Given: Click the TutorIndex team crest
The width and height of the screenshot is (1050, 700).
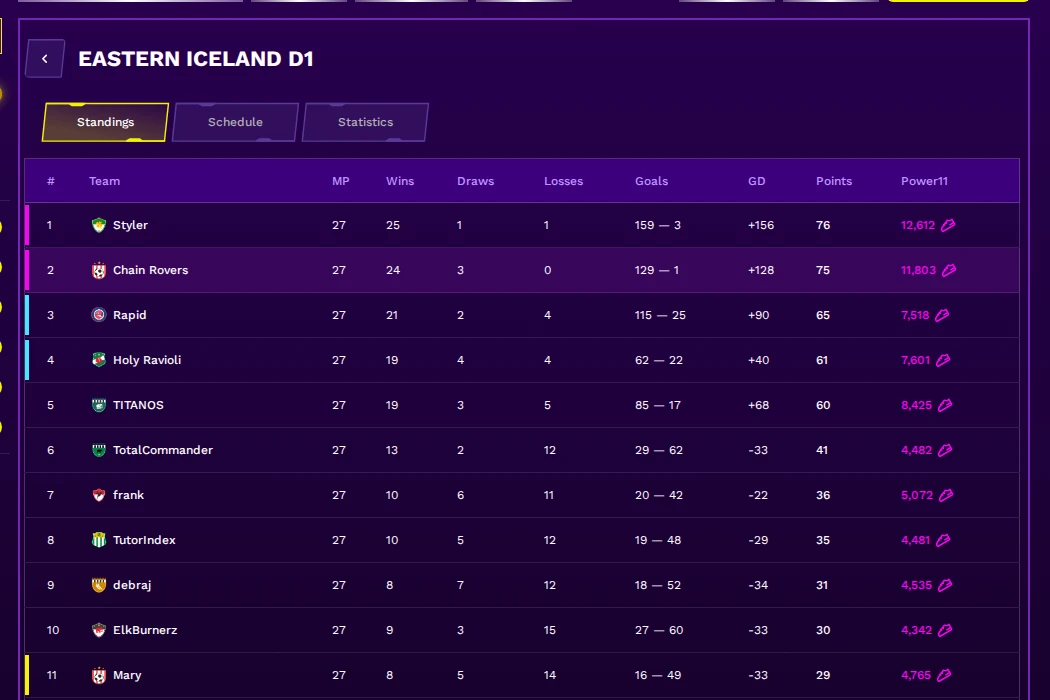Looking at the screenshot, I should point(98,540).
